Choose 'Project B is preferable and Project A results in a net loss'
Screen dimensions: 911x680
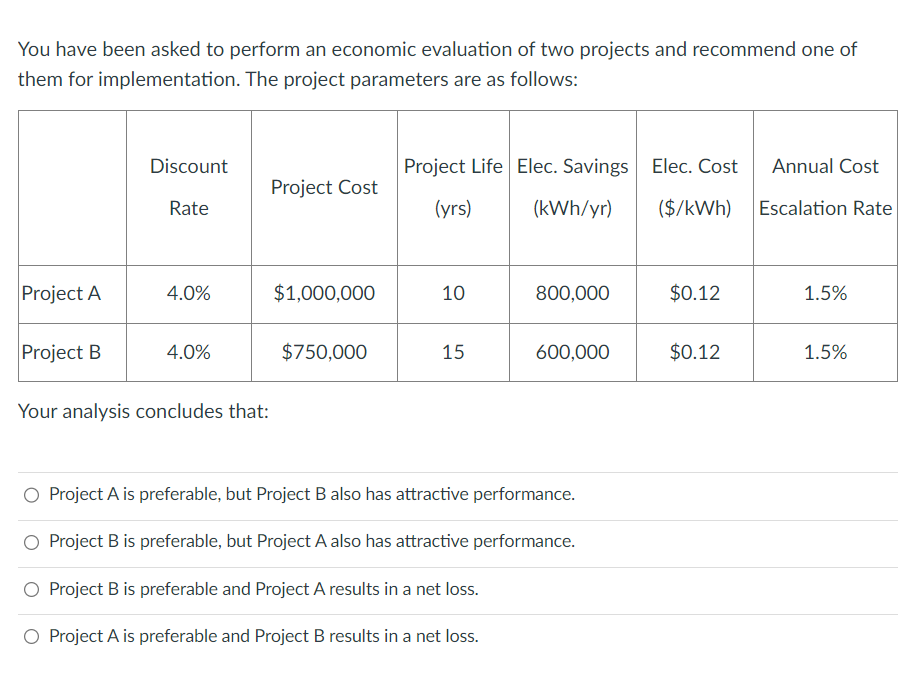(x=31, y=589)
